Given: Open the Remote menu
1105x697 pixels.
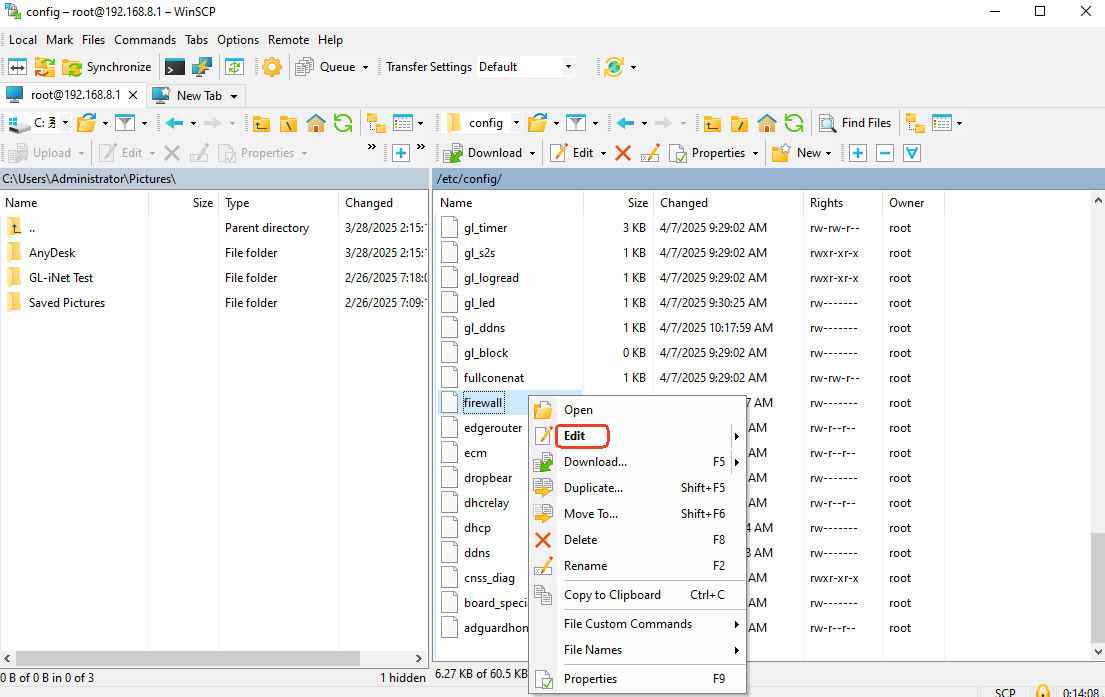Looking at the screenshot, I should [288, 40].
